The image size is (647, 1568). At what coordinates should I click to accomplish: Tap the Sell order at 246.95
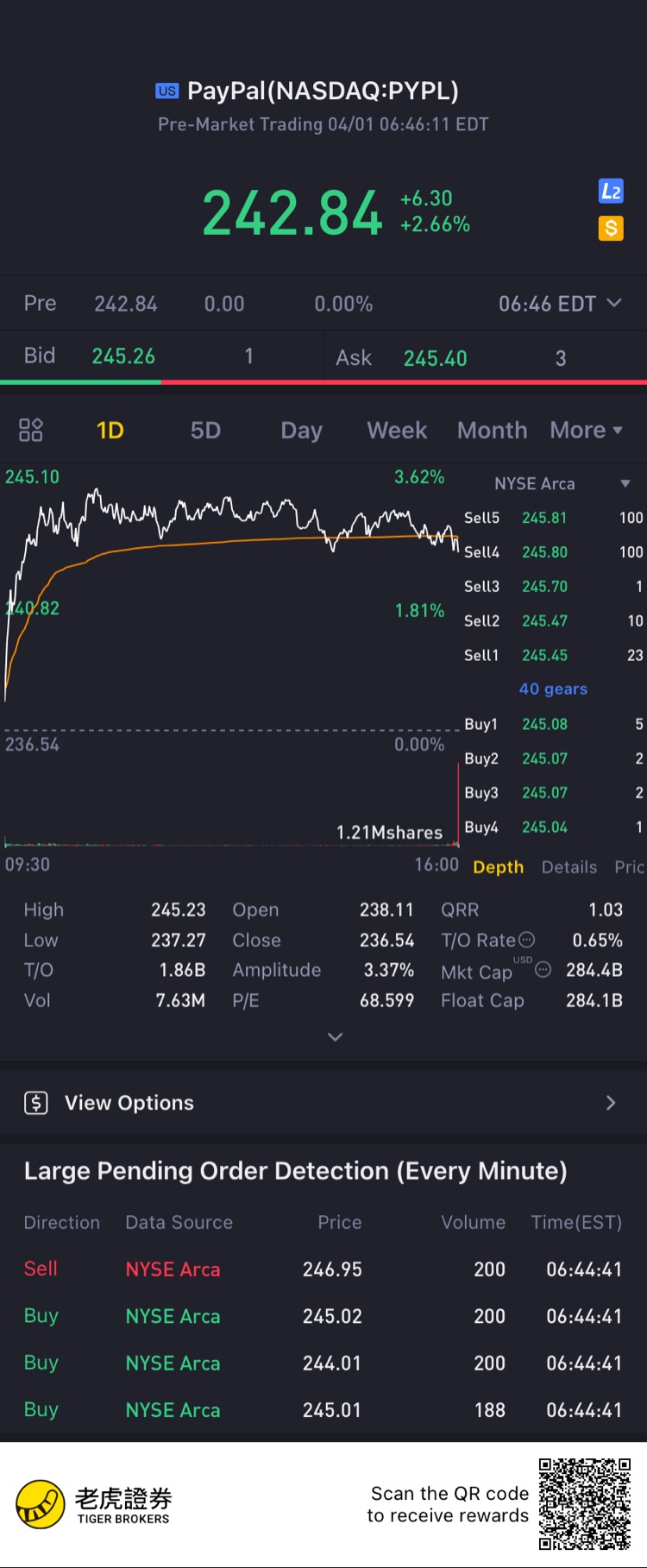(x=323, y=1269)
